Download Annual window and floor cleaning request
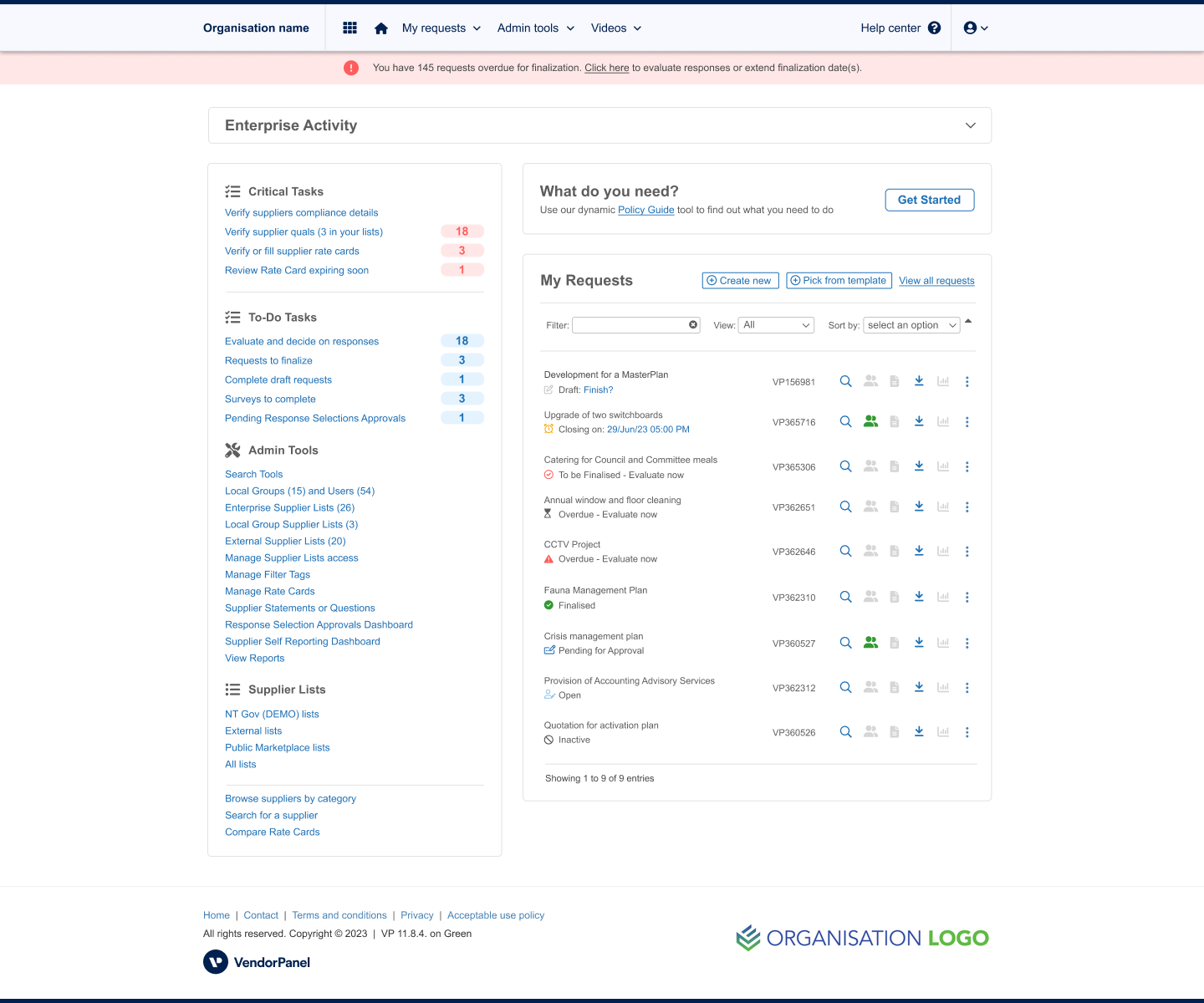The height and width of the screenshot is (1003, 1204). click(919, 507)
